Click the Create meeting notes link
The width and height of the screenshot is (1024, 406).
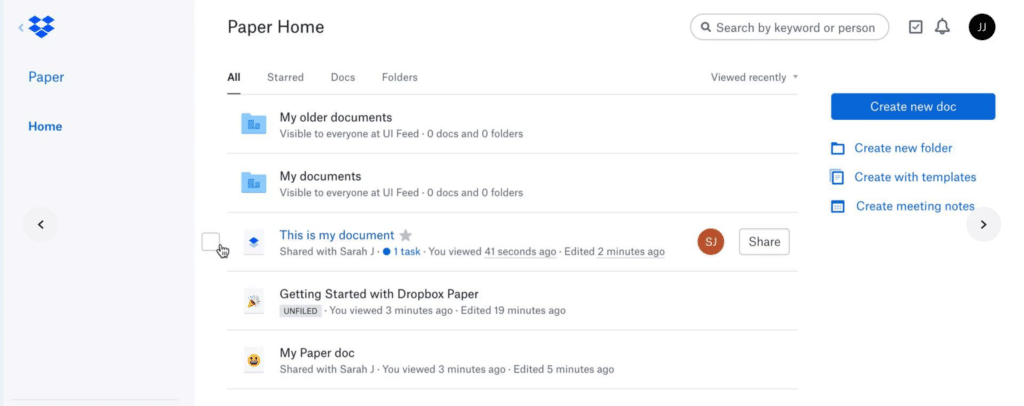click(916, 206)
